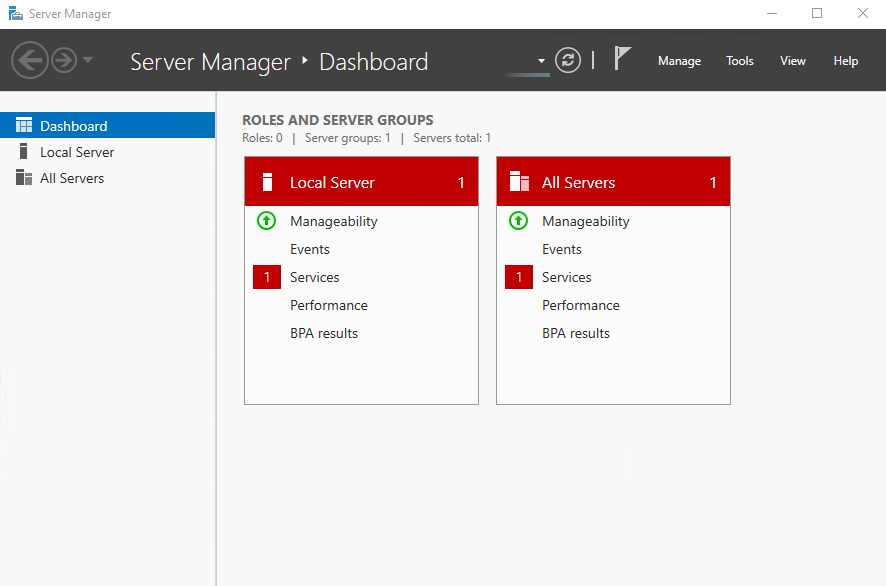Click the Local Server icon in sidebar

(23, 151)
